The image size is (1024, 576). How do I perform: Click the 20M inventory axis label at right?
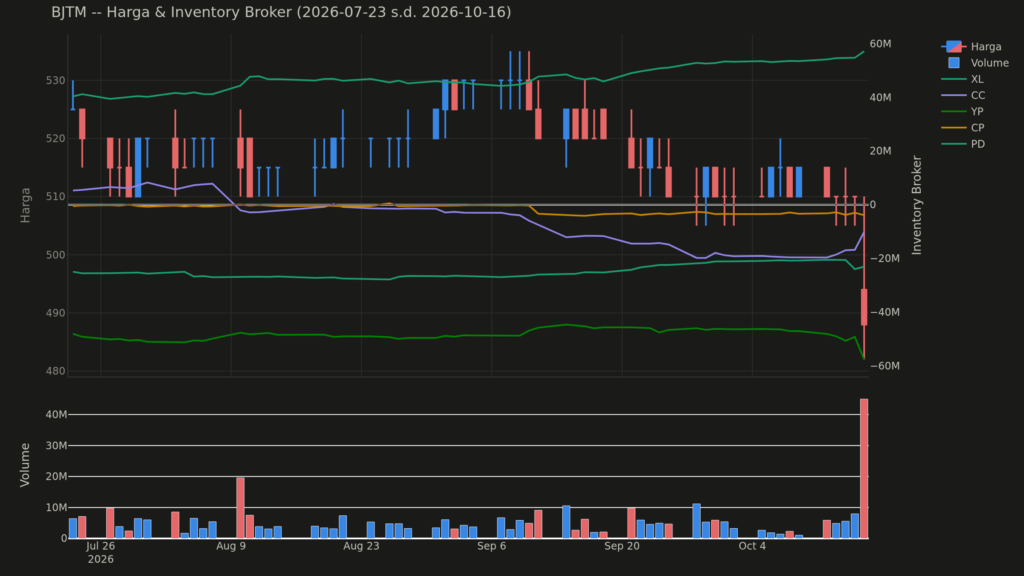(x=880, y=151)
